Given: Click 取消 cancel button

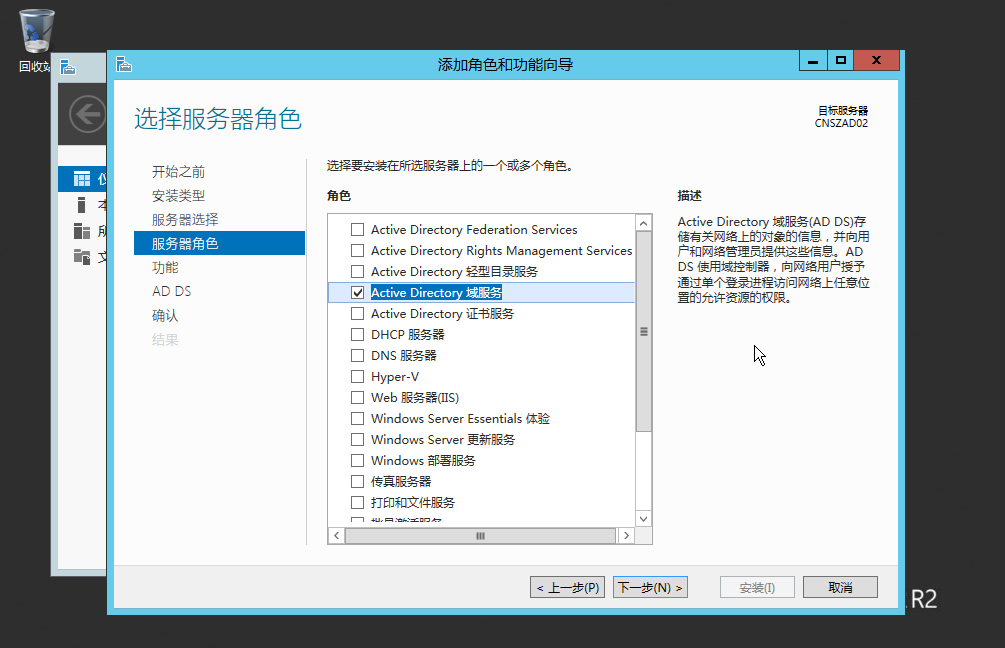Looking at the screenshot, I should tap(840, 587).
